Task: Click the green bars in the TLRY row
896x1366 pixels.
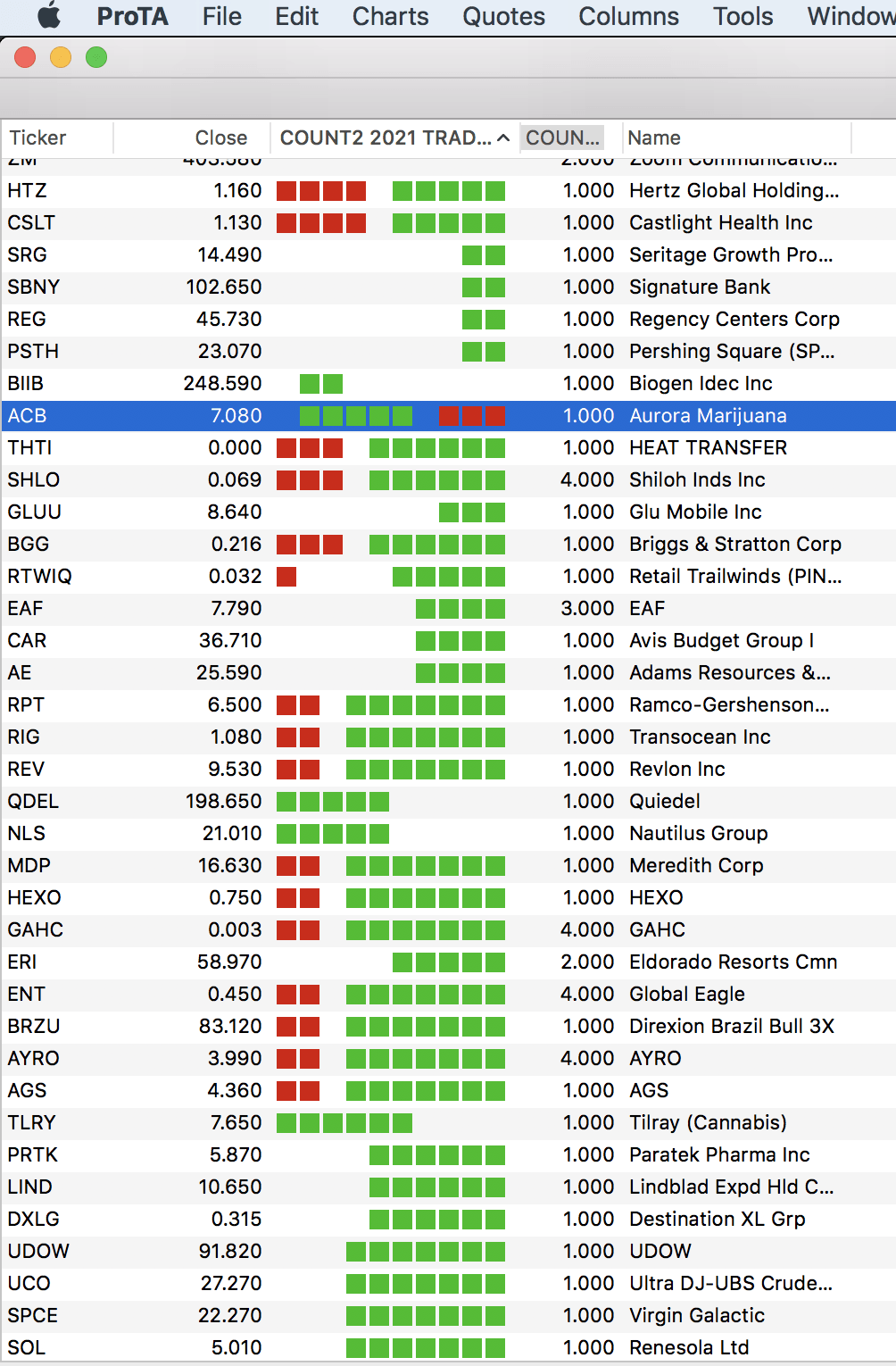Action: 344,1123
